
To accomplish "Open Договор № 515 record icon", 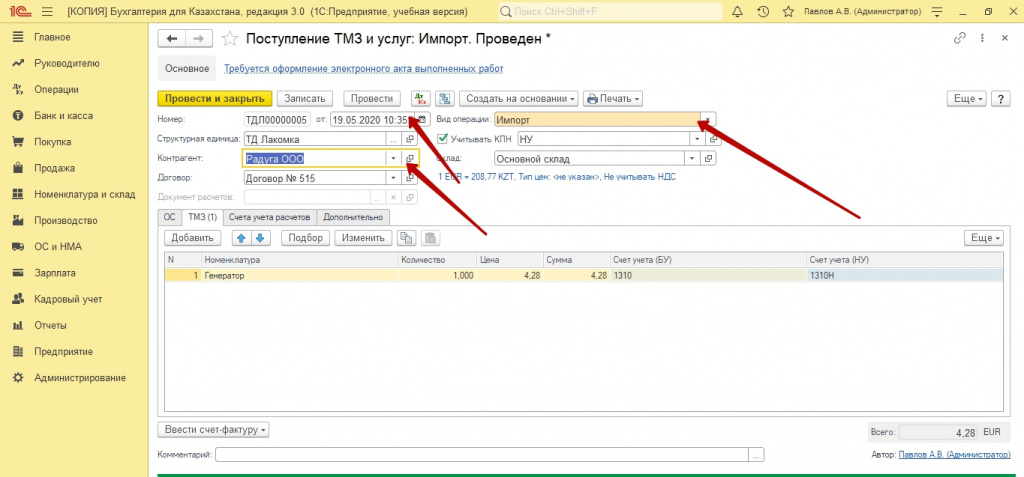I will (x=410, y=178).
